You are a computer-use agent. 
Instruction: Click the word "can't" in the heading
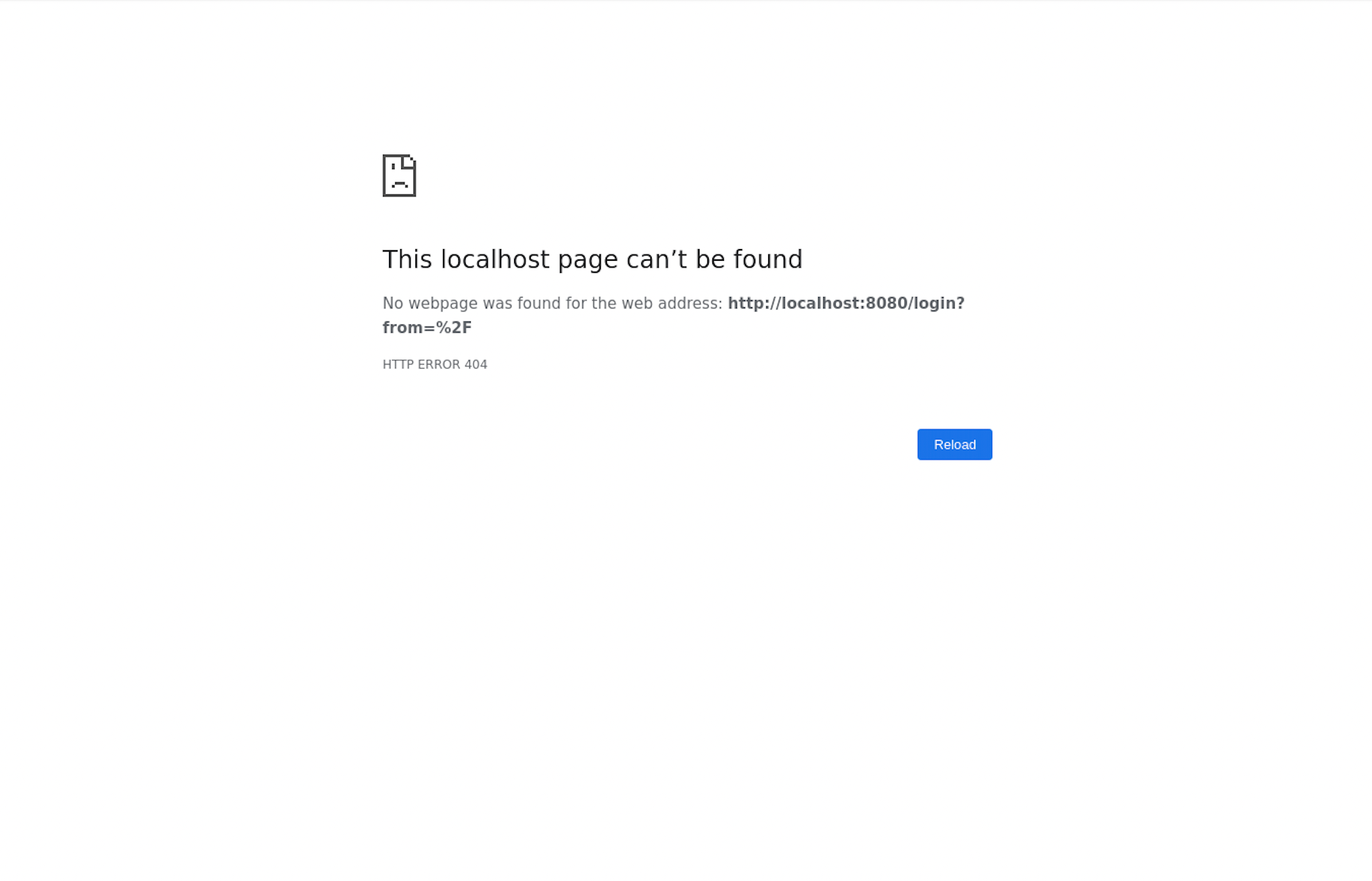click(x=657, y=260)
